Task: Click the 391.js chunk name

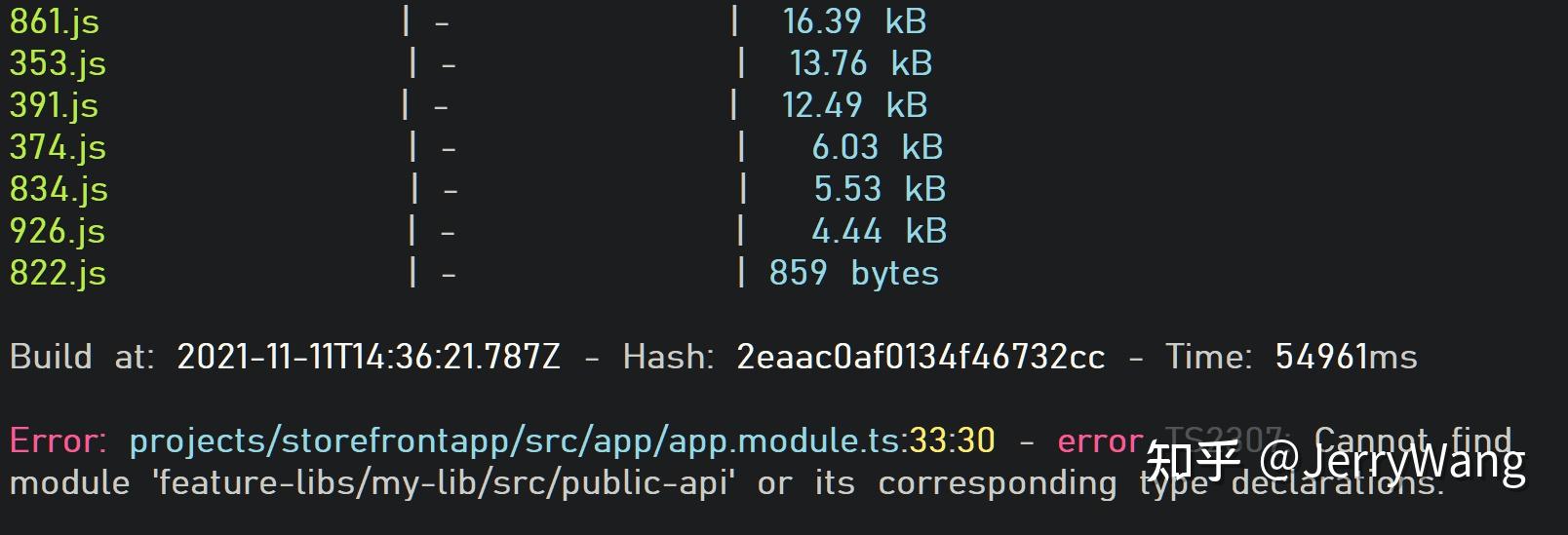Action: (x=54, y=105)
